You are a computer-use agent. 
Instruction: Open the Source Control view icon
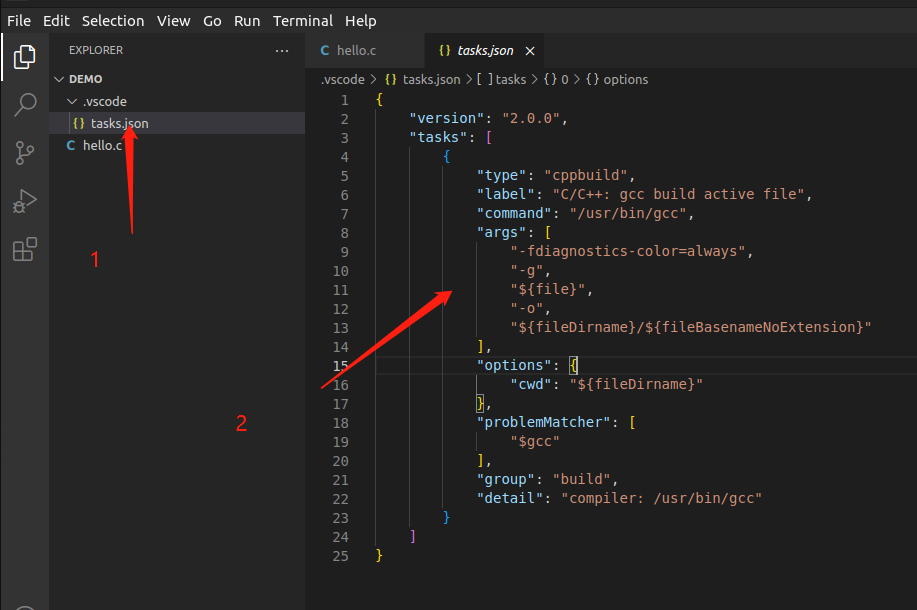(x=24, y=152)
